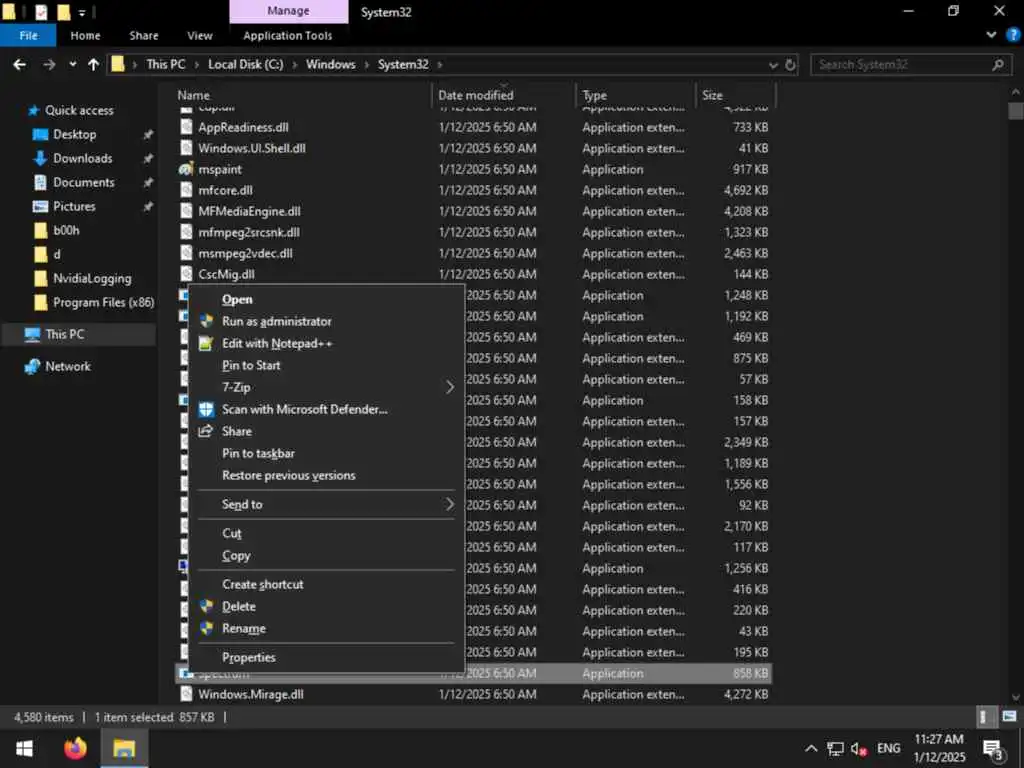
Task: Refresh the System32 folder view
Action: point(790,65)
